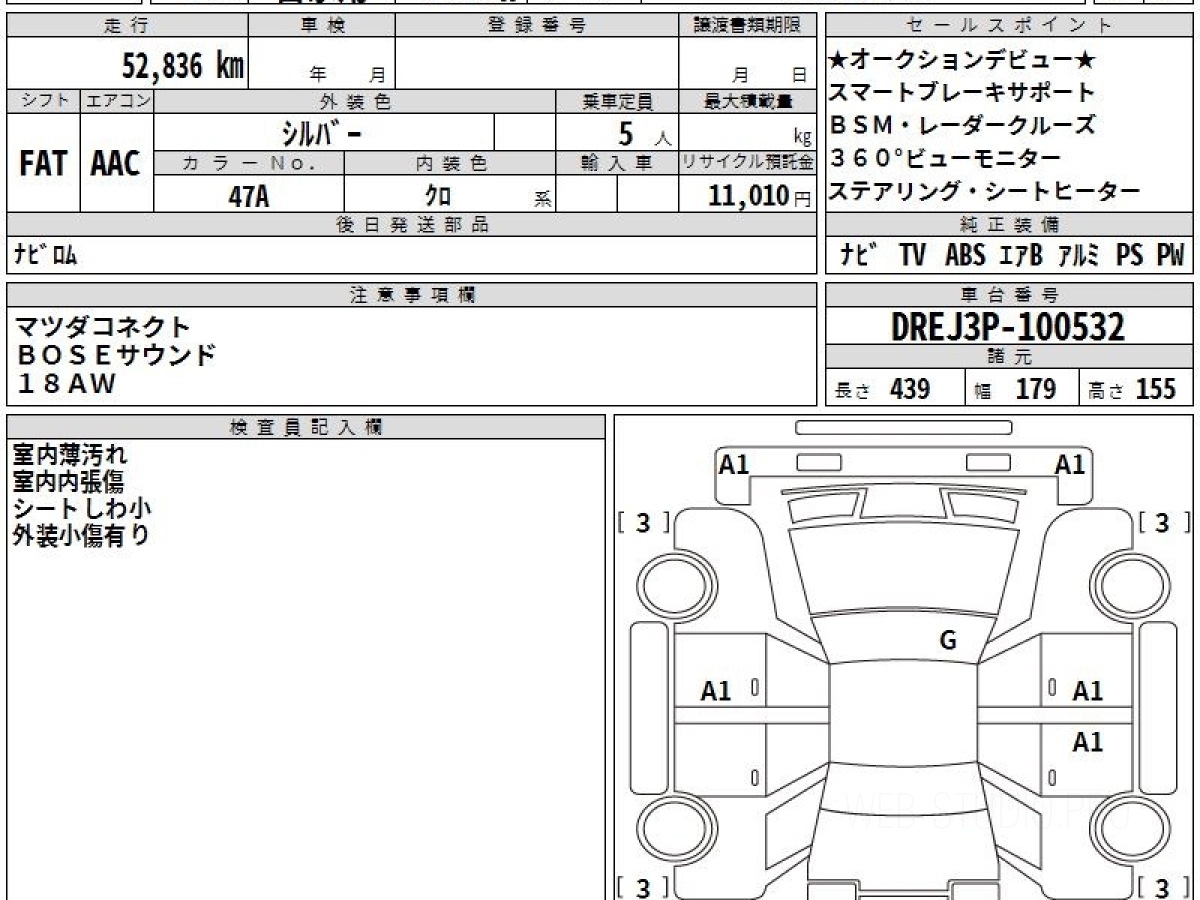Click the rear-right tire rating [3]
This screenshot has height=900, width=1200.
[x=1164, y=887]
